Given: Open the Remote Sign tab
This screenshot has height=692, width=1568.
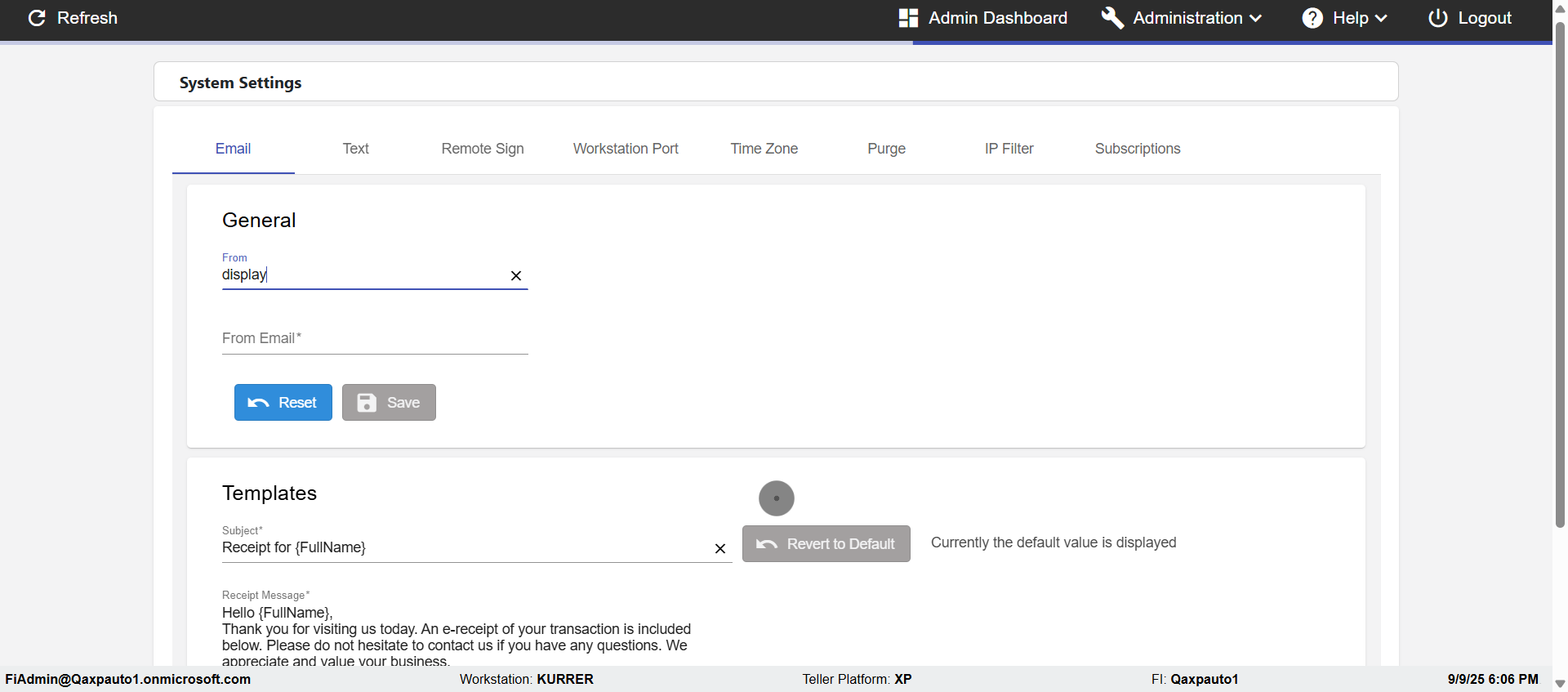Looking at the screenshot, I should [483, 149].
